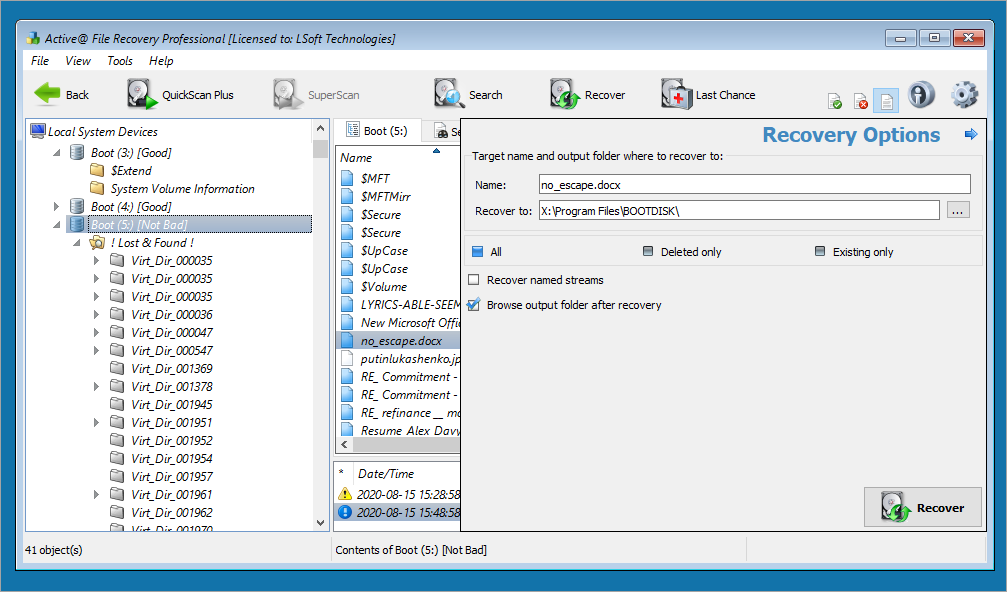Select the Boot (3:) [Good] disk
Screen dimensions: 1007x592
(131, 153)
